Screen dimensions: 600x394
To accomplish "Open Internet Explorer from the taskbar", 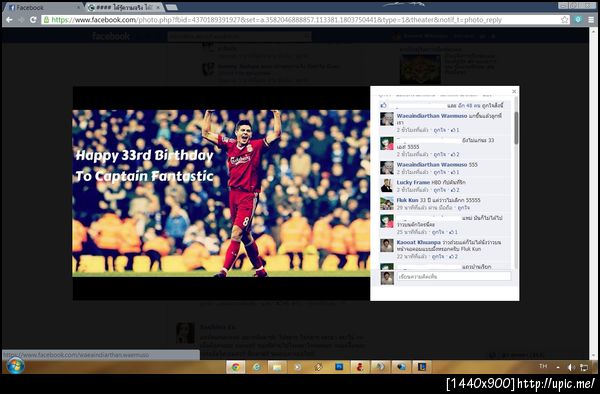I will (x=256, y=367).
